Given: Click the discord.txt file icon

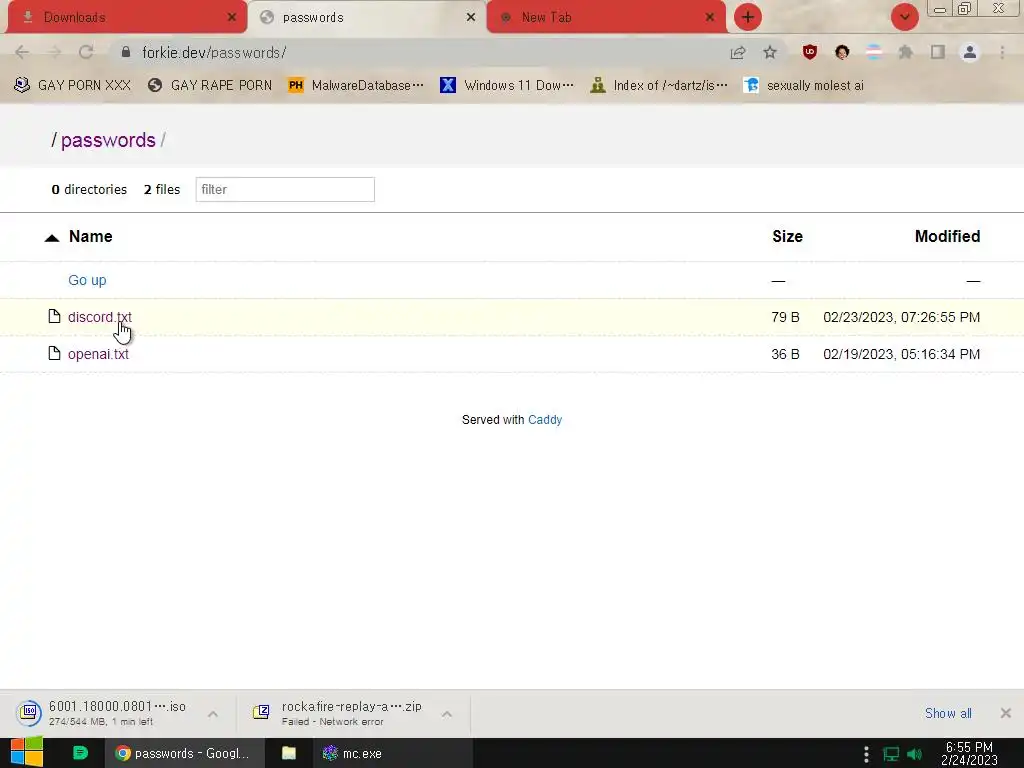Looking at the screenshot, I should tap(55, 317).
